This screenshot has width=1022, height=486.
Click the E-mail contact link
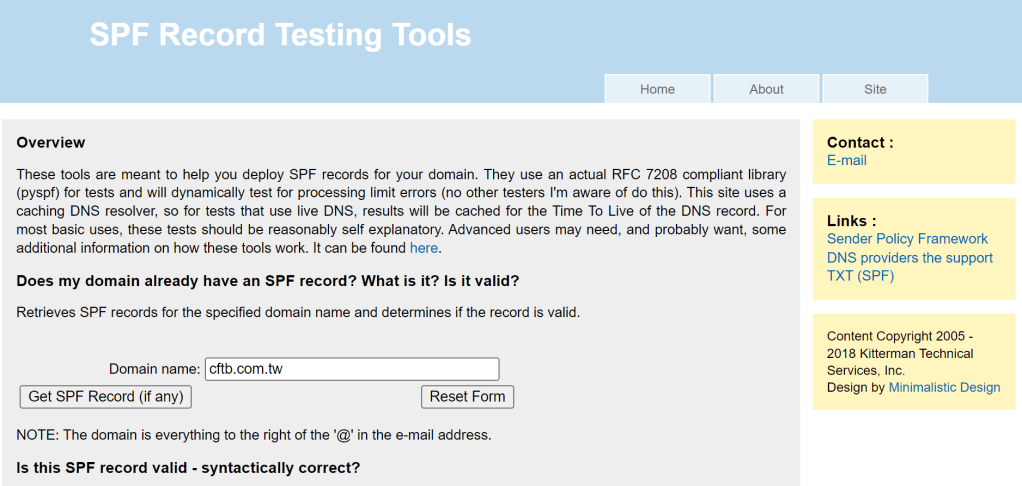846,160
